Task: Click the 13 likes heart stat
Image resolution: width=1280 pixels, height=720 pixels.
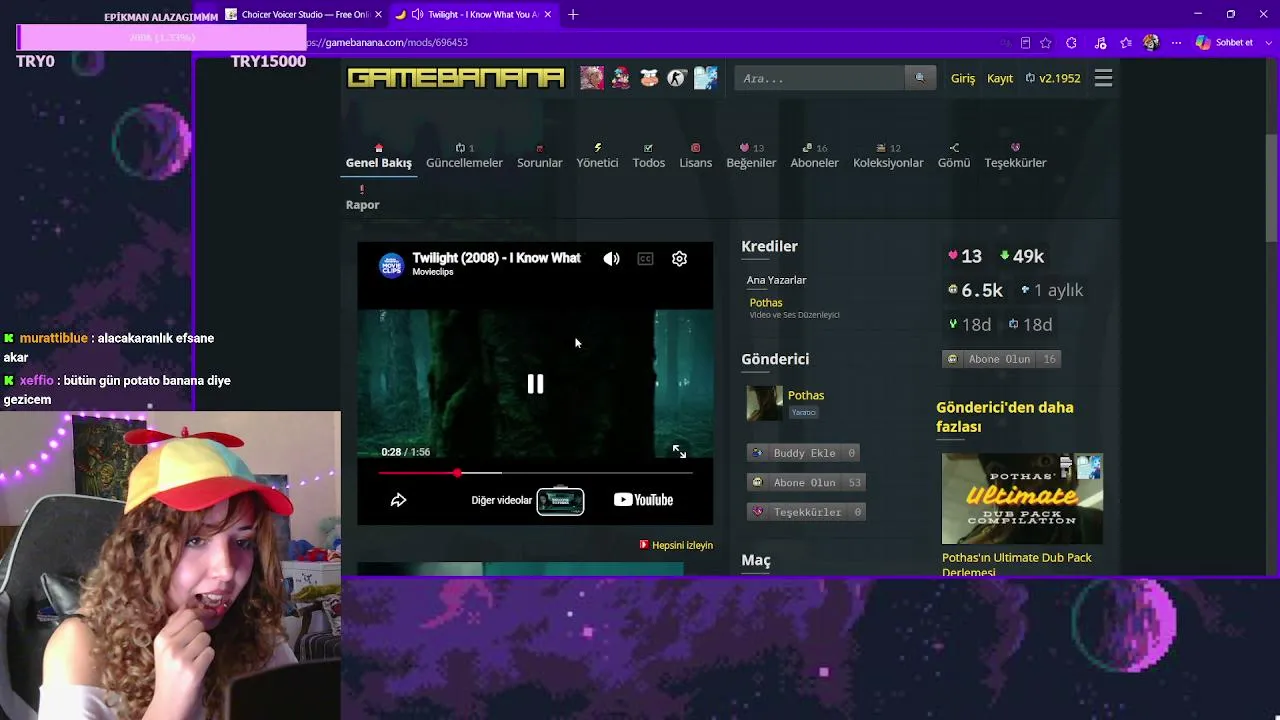Action: (964, 256)
